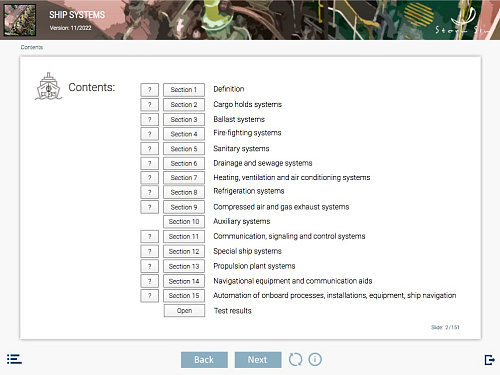
Task: Open Section 4 button
Action: [x=184, y=134]
